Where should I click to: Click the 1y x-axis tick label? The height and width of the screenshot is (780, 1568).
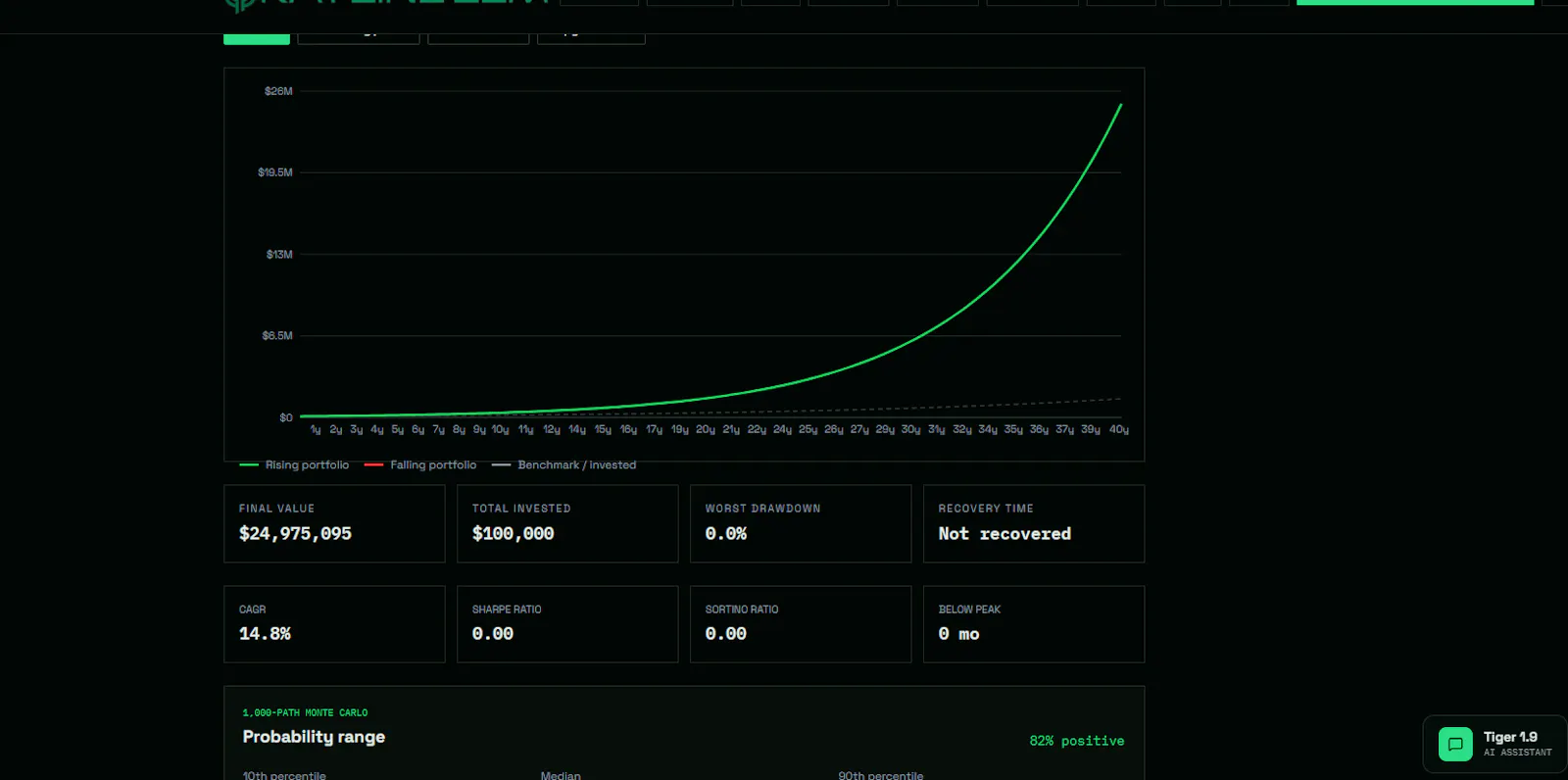(316, 430)
